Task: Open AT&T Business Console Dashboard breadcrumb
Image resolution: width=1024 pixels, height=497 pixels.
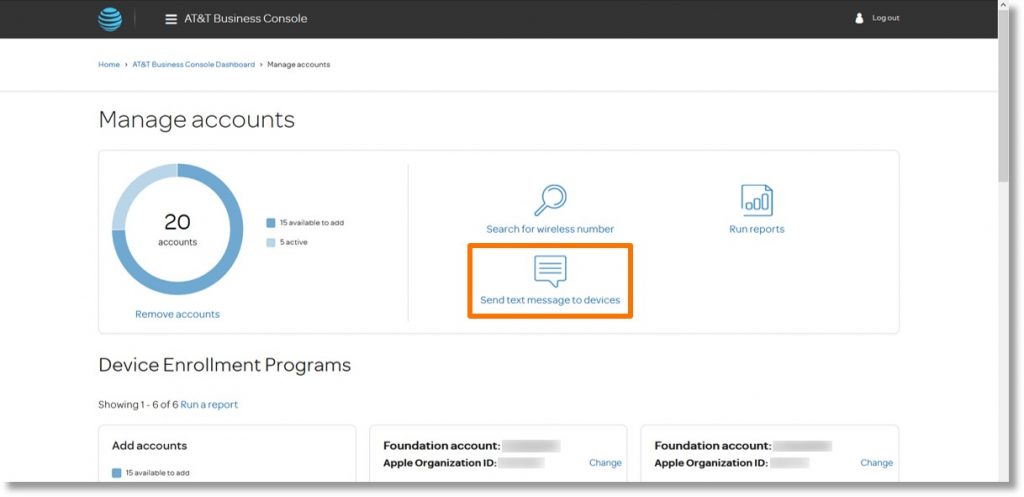Action: pos(193,65)
